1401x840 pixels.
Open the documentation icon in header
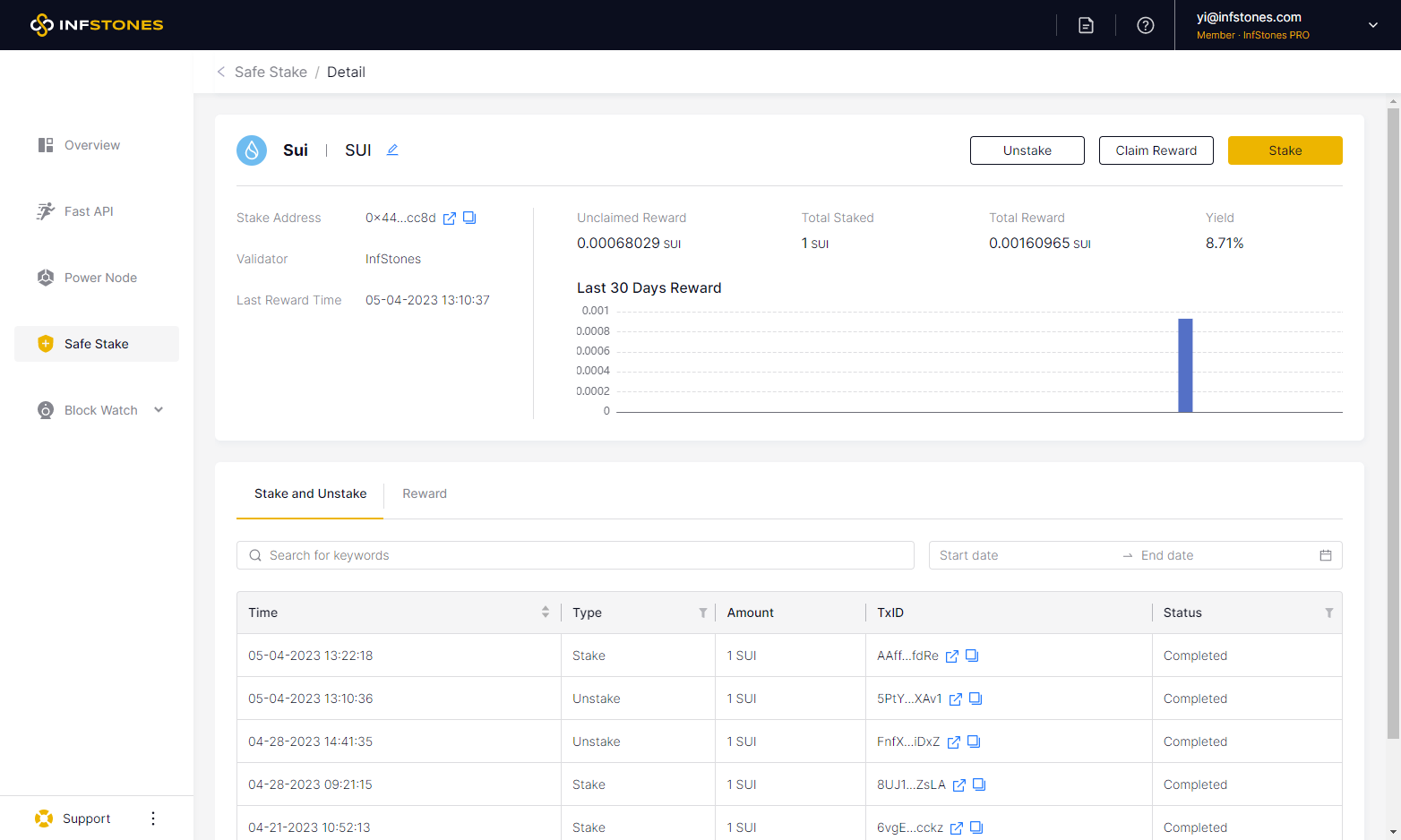[1086, 25]
